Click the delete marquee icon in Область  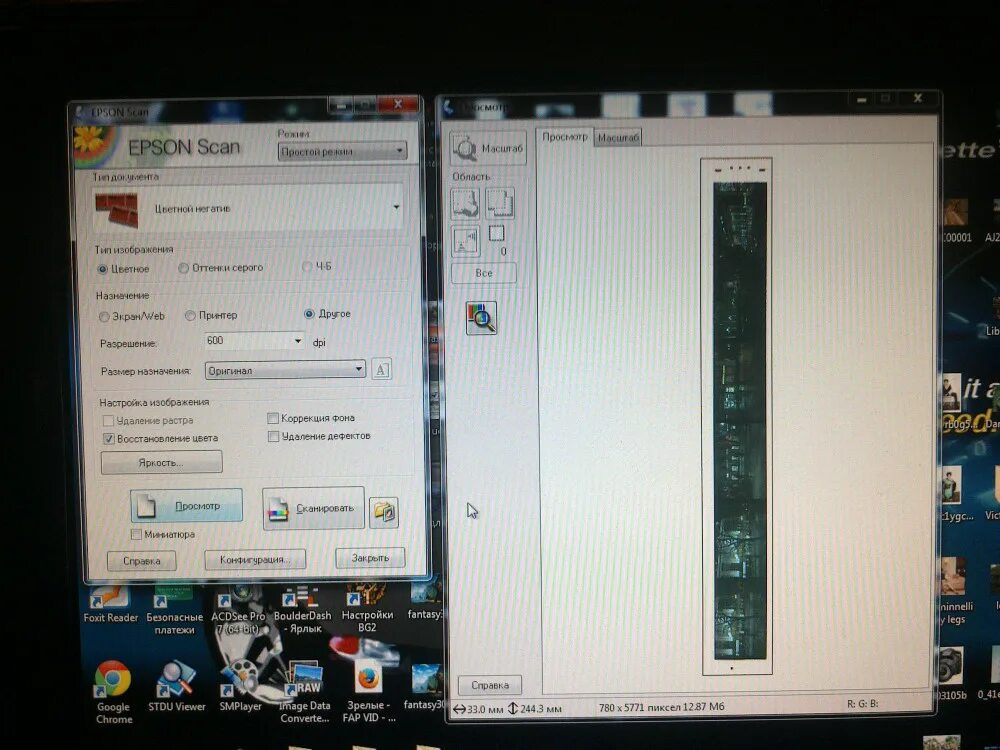pos(465,203)
